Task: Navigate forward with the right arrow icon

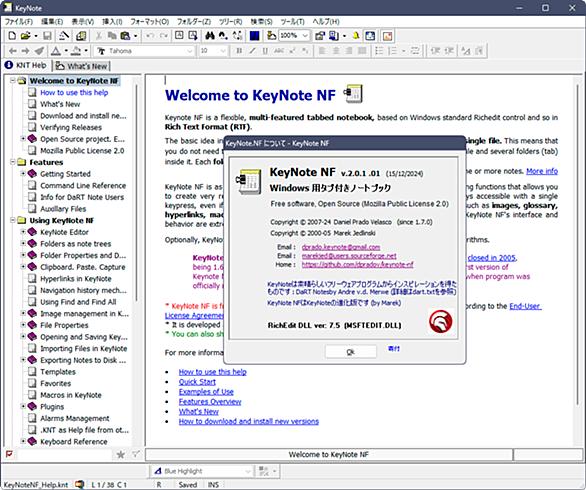Action: point(25,50)
